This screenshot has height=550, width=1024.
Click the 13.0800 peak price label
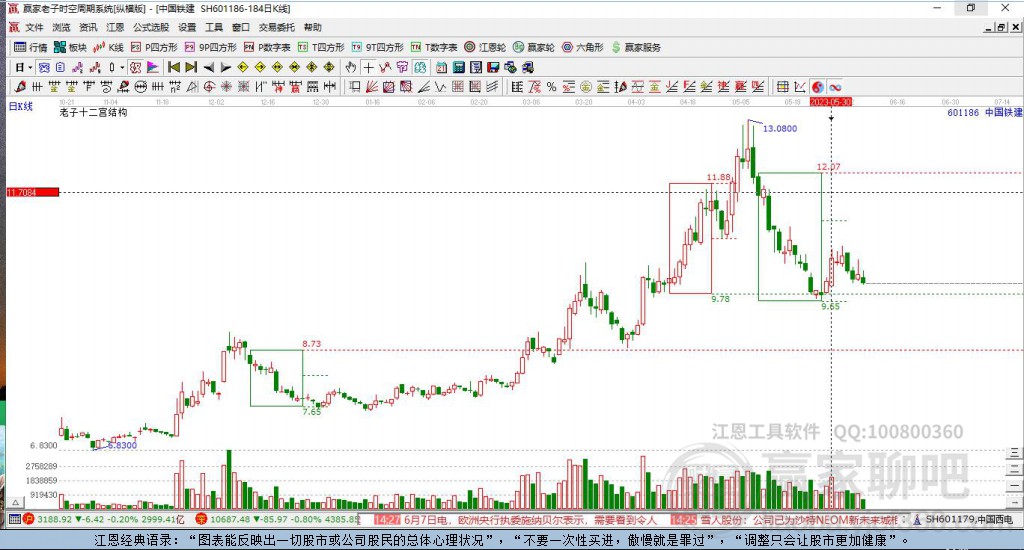click(780, 129)
